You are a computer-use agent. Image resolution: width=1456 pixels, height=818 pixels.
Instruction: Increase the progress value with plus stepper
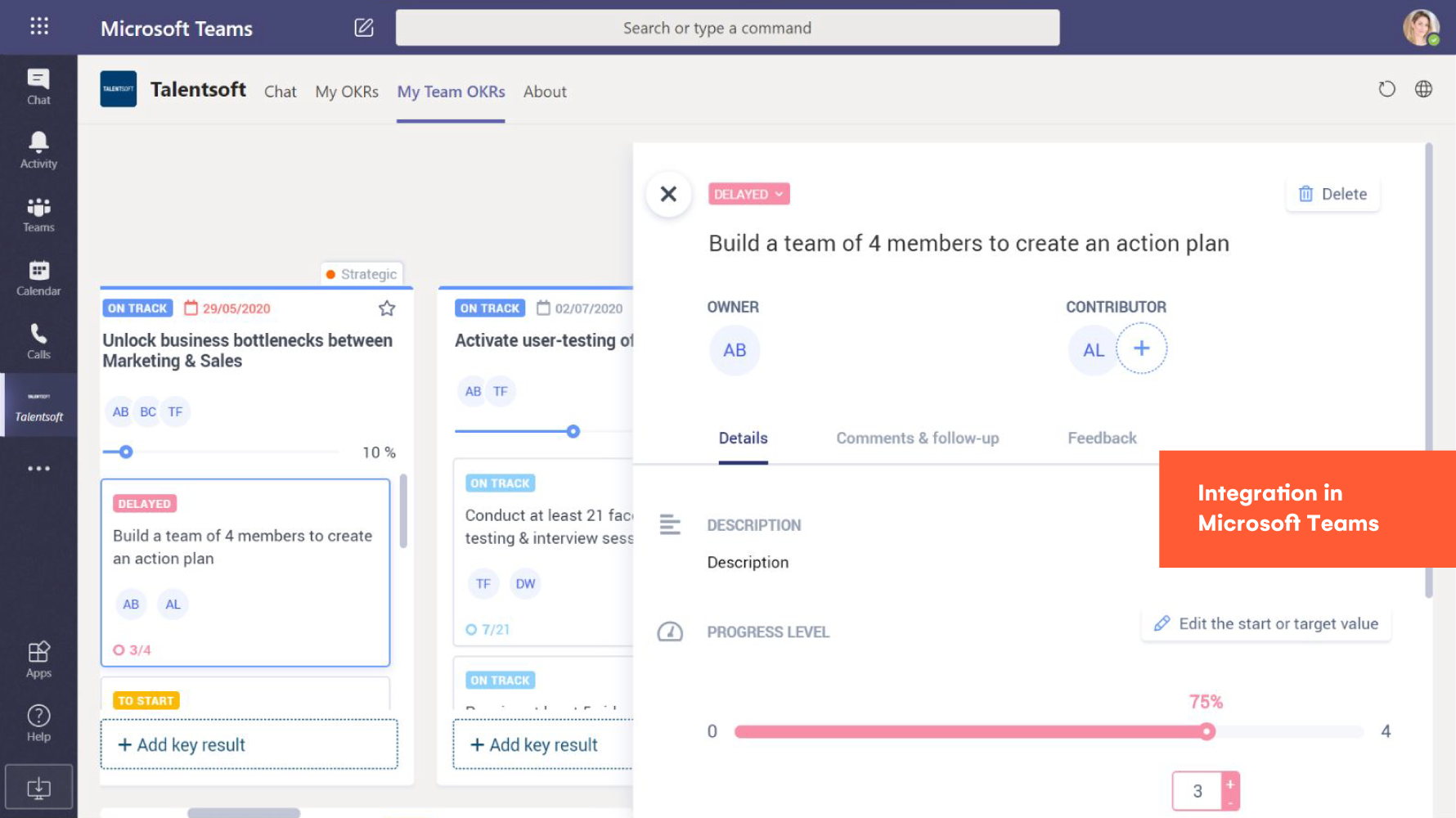pos(1230,784)
